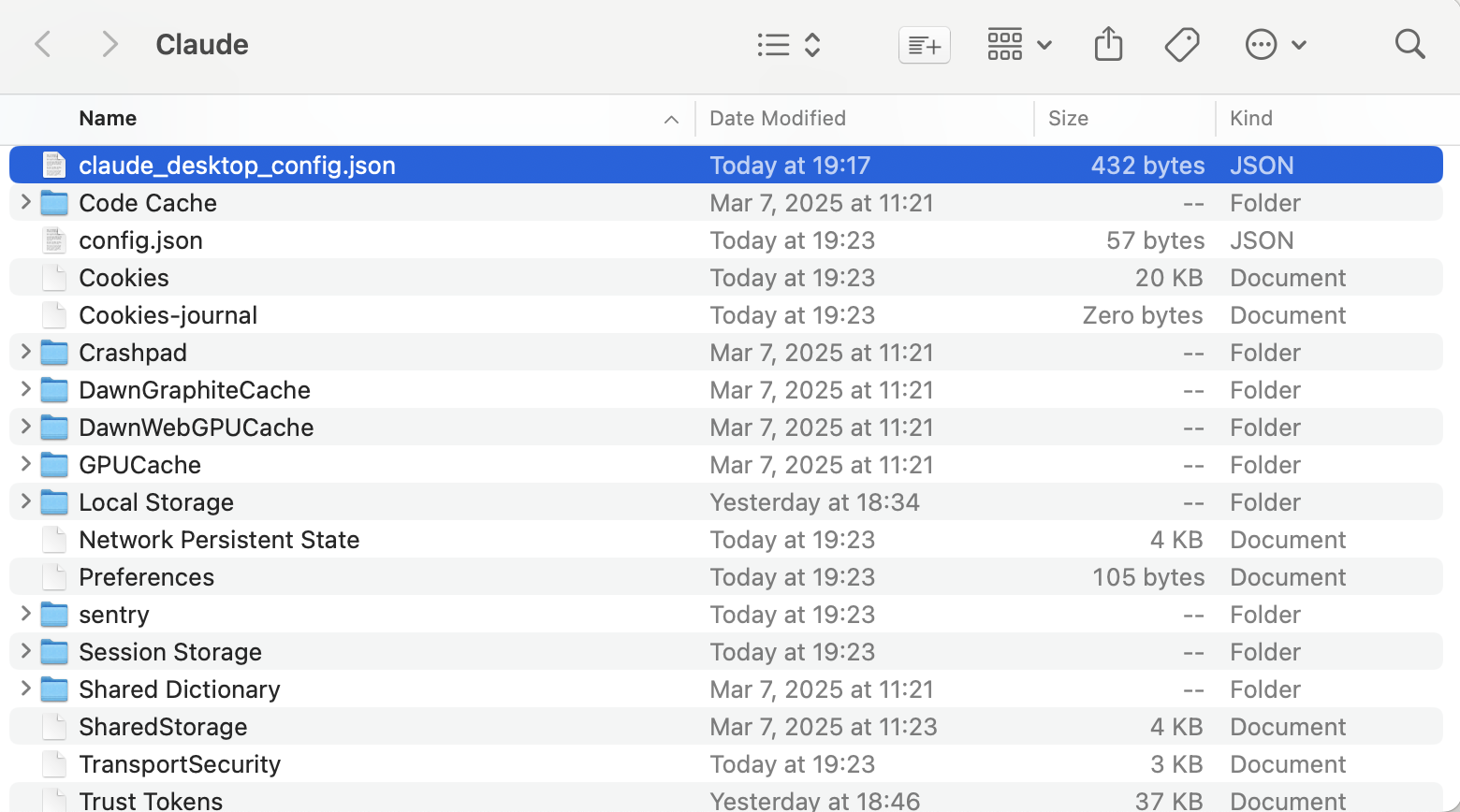The image size is (1460, 812).
Task: Click the SharedStorage document icon
Action: pos(54,727)
